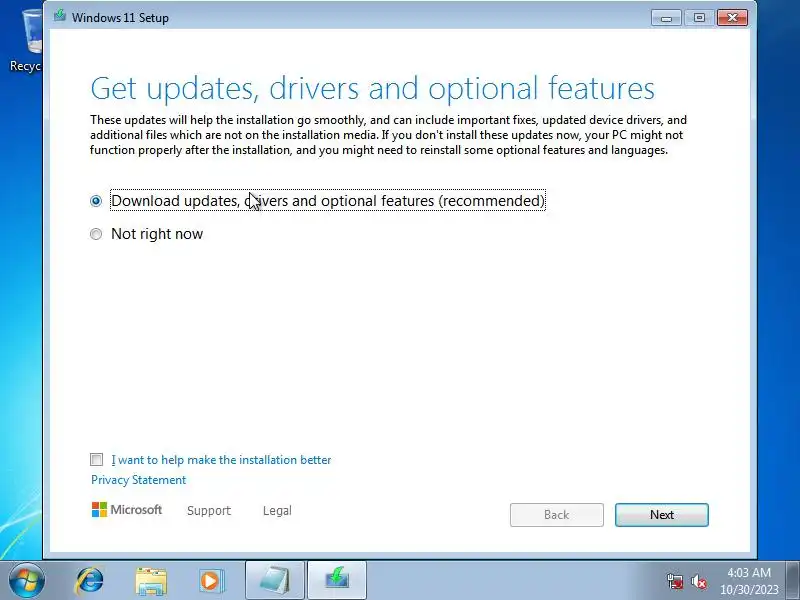800x600 pixels.
Task: Minimize the Windows 11 Setup window
Action: click(x=666, y=18)
